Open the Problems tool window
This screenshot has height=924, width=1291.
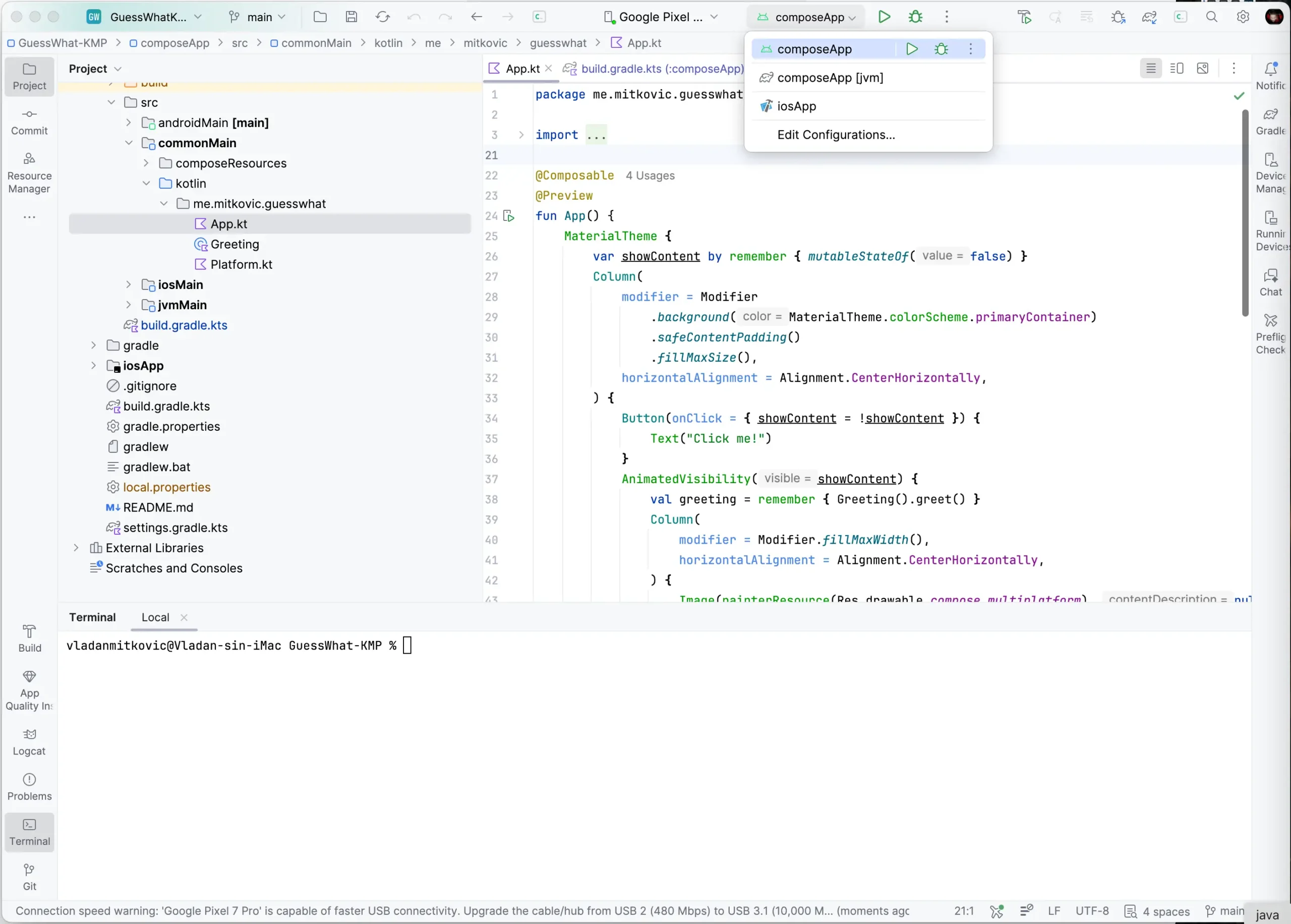coord(29,786)
